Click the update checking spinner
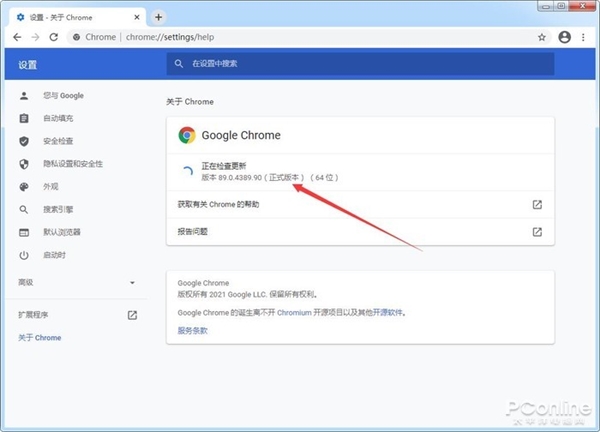 click(187, 172)
